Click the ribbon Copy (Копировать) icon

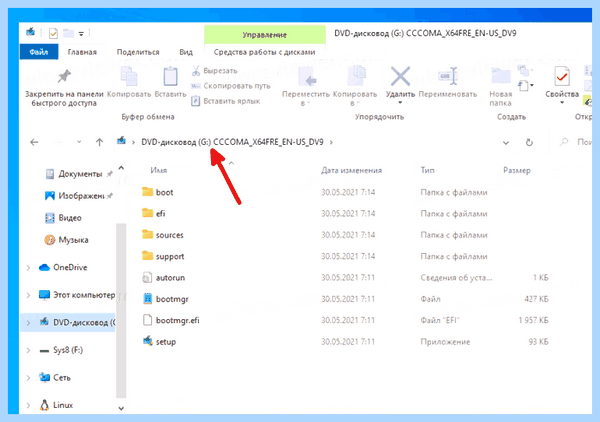coord(129,75)
